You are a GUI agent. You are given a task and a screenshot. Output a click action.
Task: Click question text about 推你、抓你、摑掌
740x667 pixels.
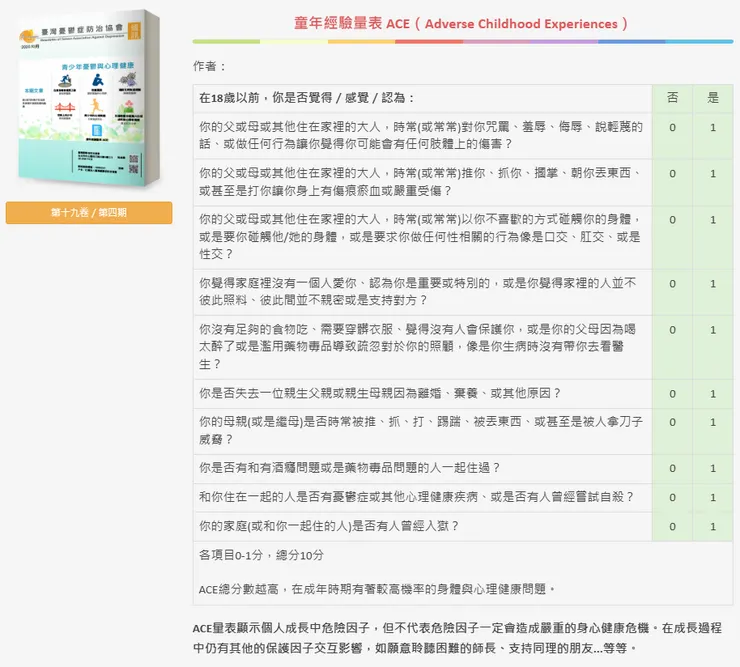(420, 182)
